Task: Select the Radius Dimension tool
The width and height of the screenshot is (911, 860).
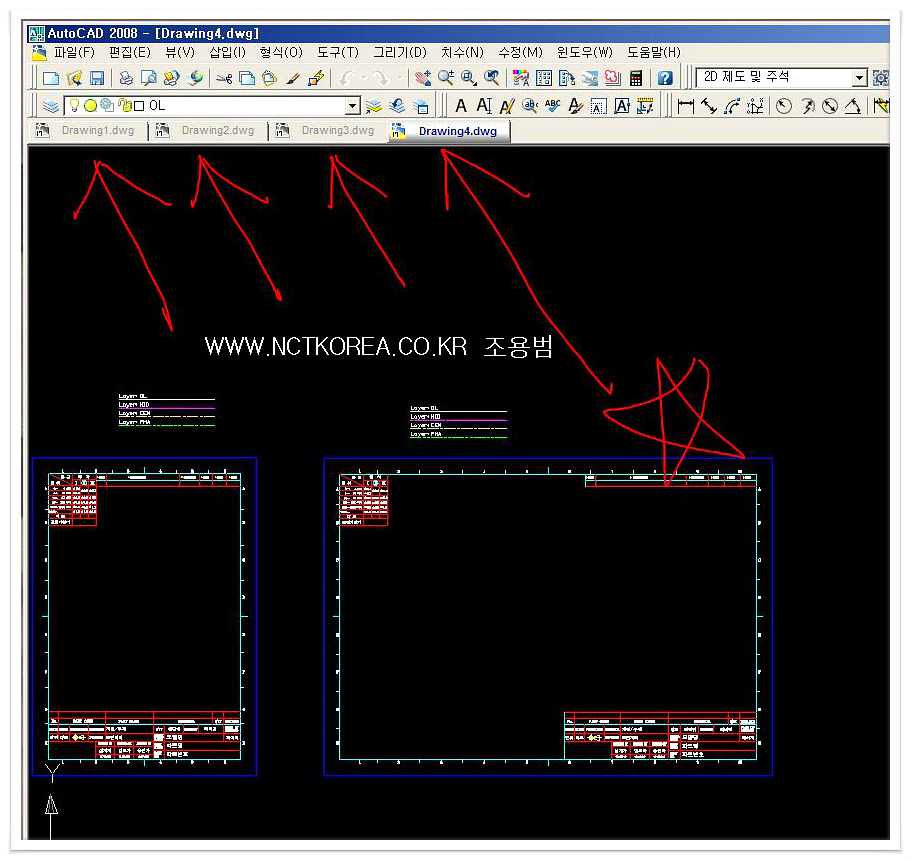Action: pyautogui.click(x=784, y=106)
